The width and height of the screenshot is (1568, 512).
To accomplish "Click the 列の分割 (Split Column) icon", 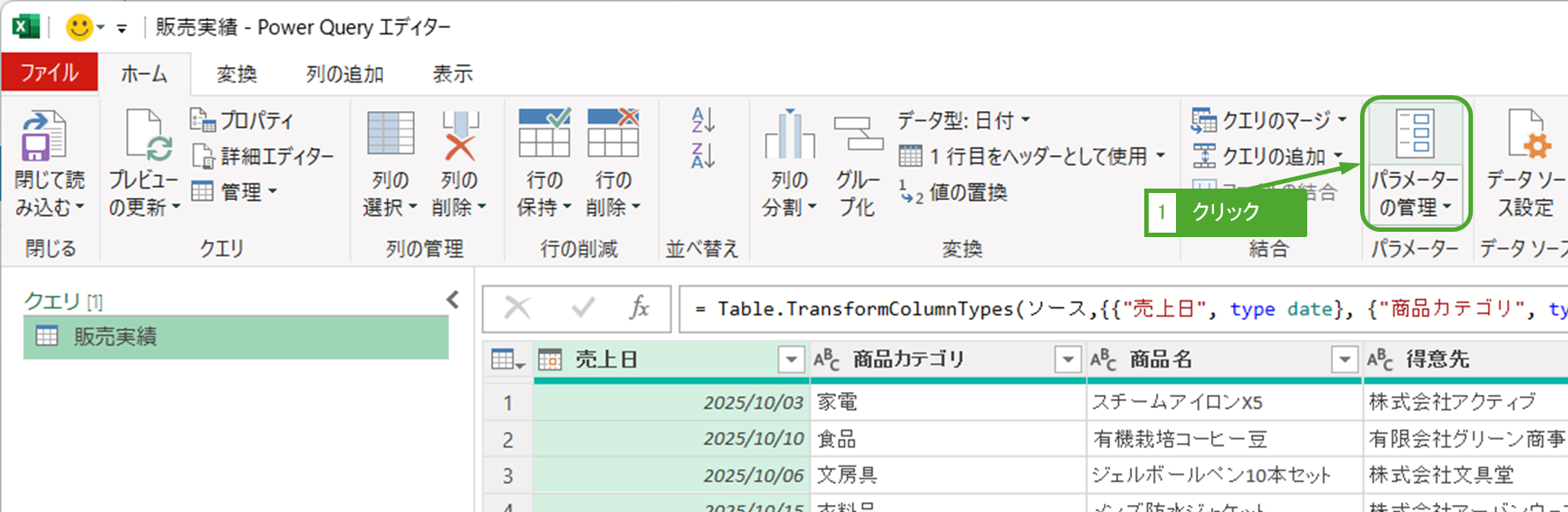I will click(x=789, y=135).
